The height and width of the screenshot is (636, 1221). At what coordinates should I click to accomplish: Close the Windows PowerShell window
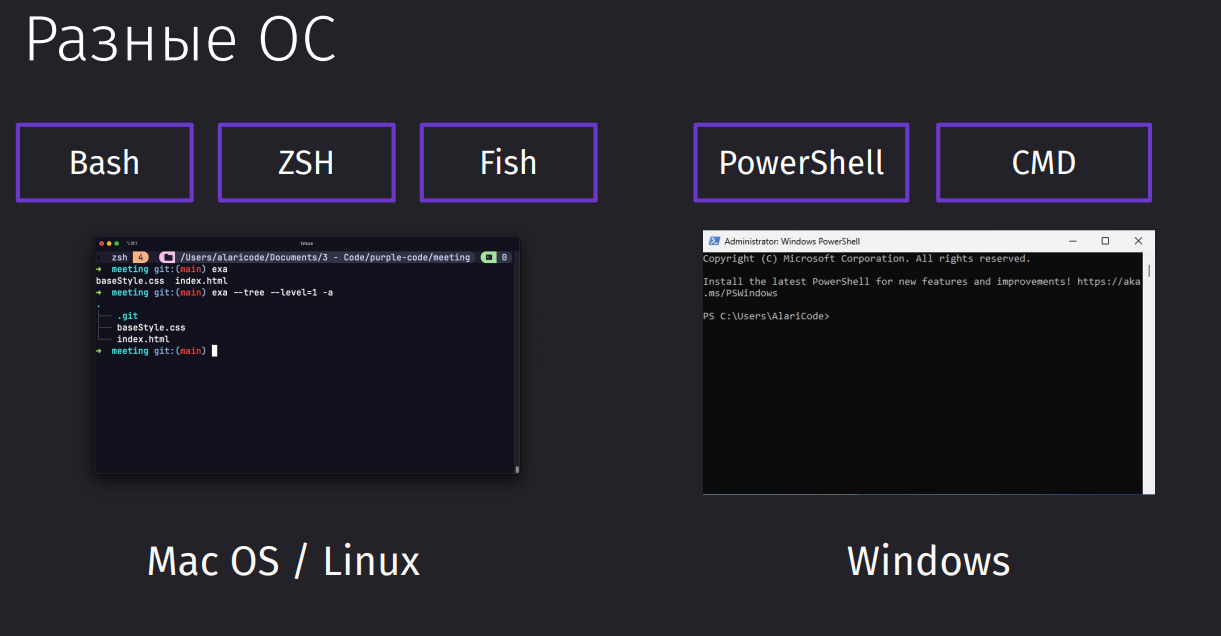(1138, 241)
